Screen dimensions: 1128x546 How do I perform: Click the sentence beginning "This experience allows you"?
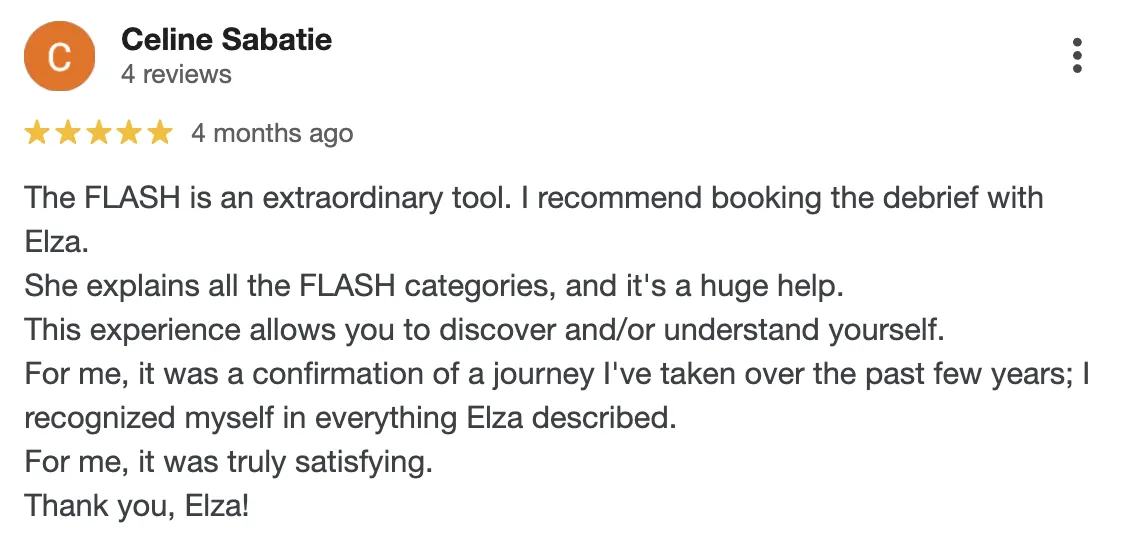point(484,330)
